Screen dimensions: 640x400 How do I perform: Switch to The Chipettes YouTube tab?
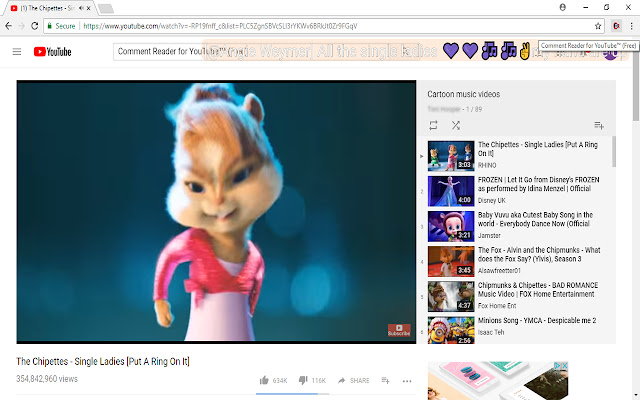(x=47, y=8)
